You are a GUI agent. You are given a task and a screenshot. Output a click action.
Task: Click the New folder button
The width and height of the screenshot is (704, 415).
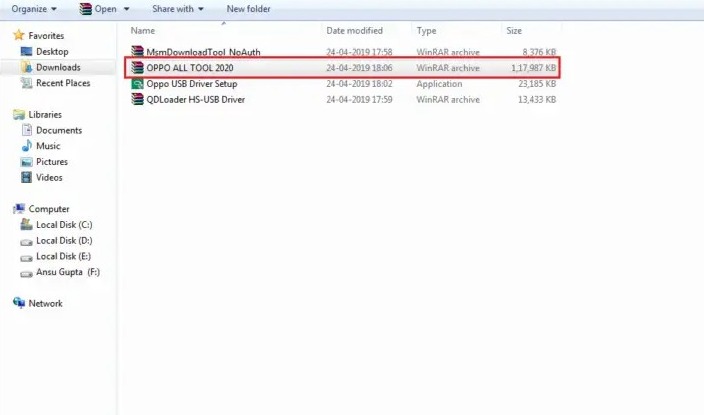(249, 9)
